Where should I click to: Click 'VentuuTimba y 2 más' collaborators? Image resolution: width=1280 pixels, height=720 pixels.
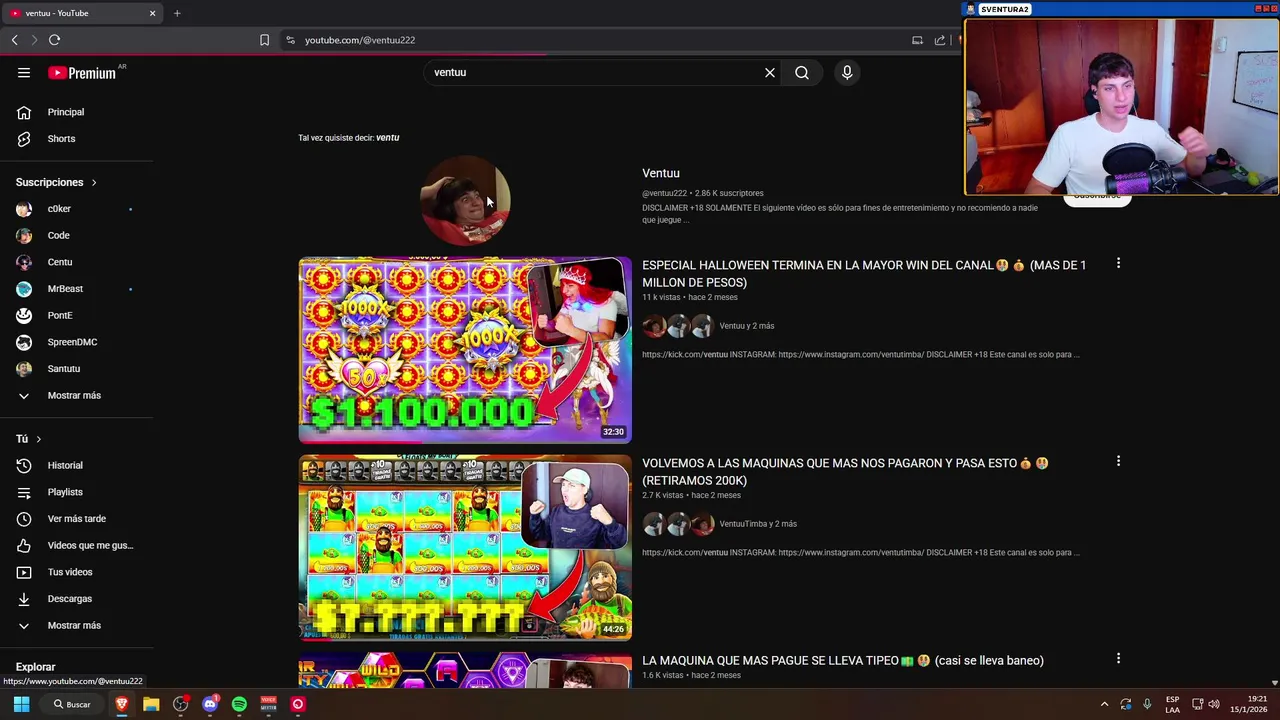[758, 524]
